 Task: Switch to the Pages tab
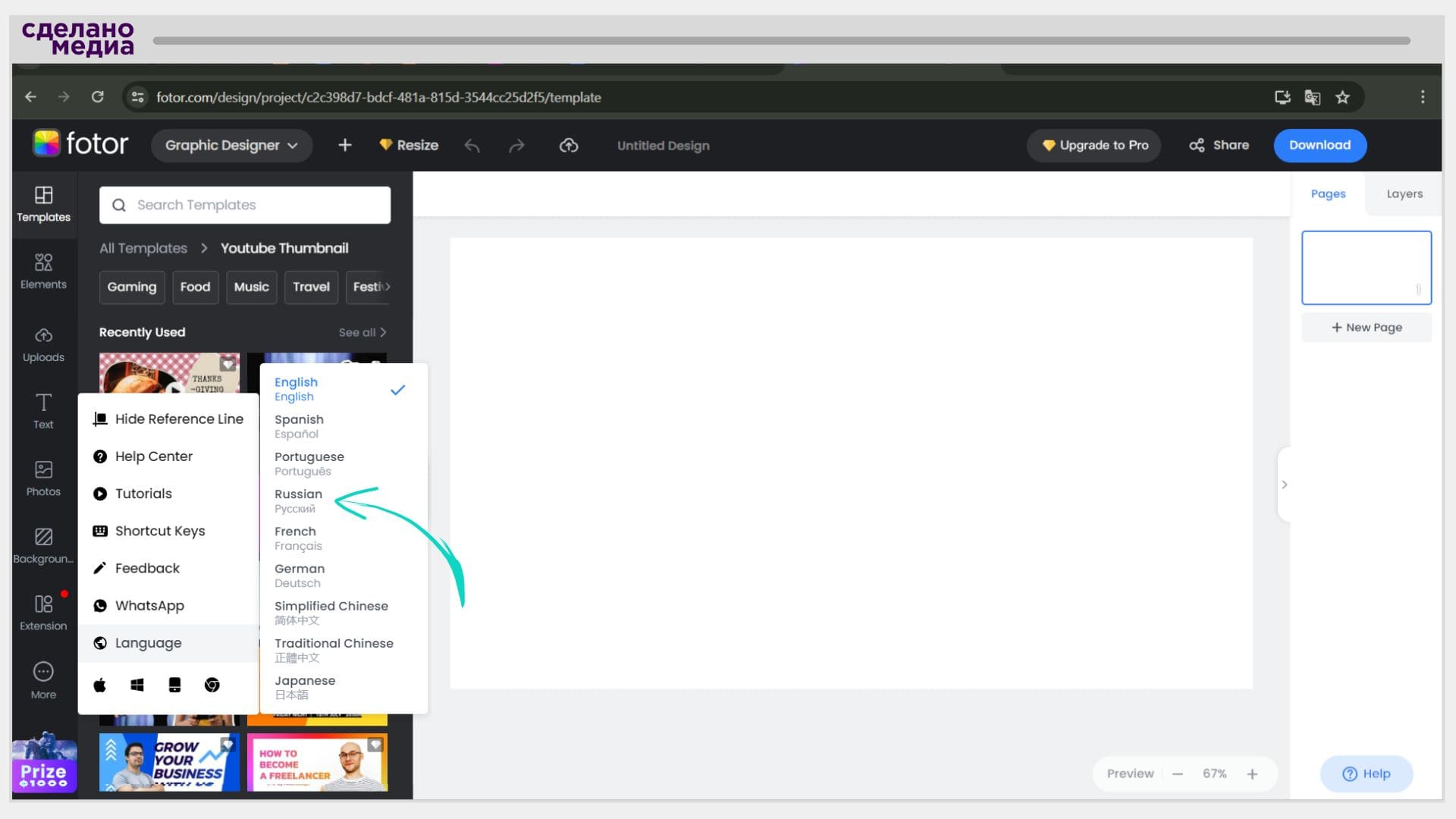click(x=1328, y=194)
